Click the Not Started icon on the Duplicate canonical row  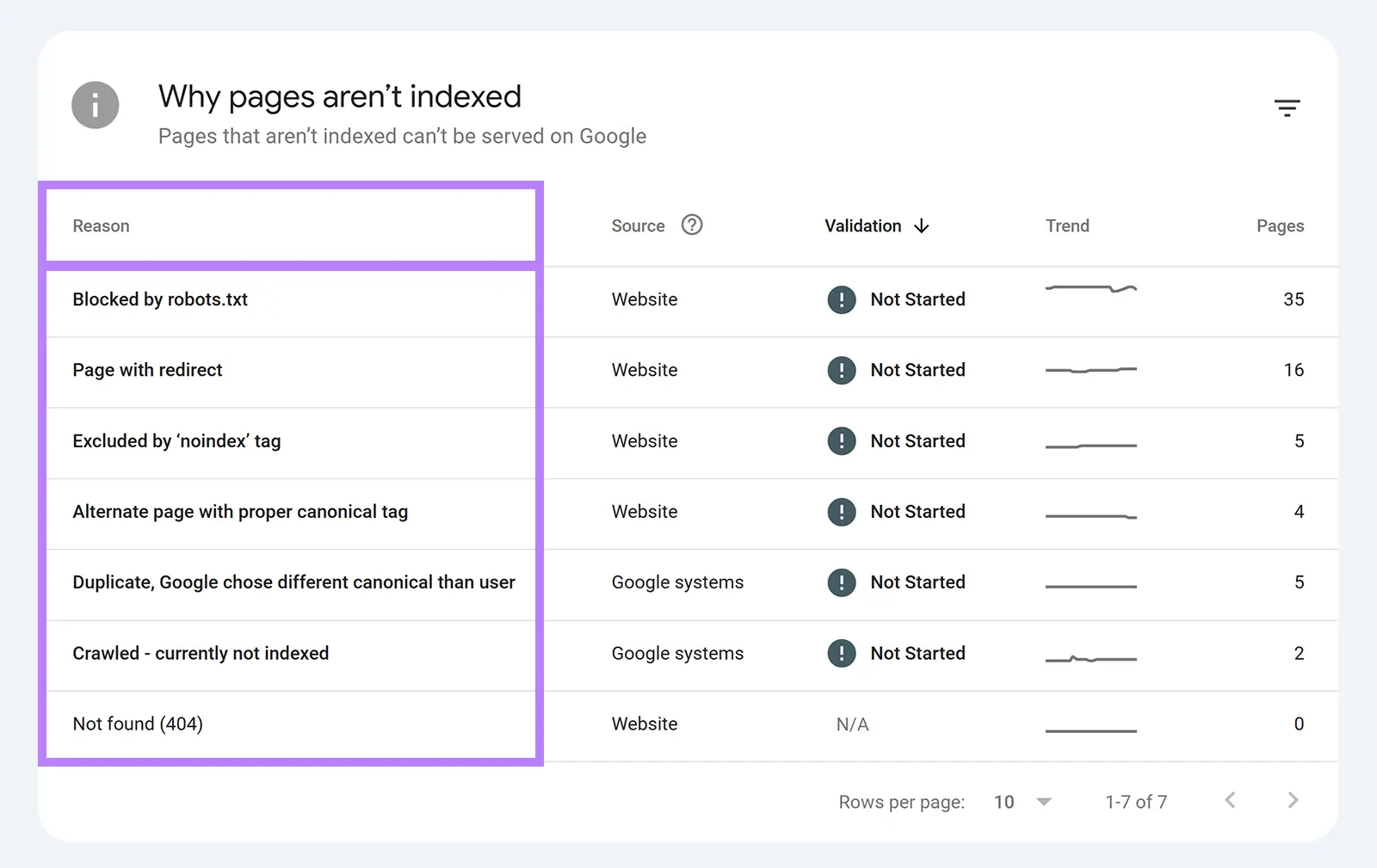[842, 582]
